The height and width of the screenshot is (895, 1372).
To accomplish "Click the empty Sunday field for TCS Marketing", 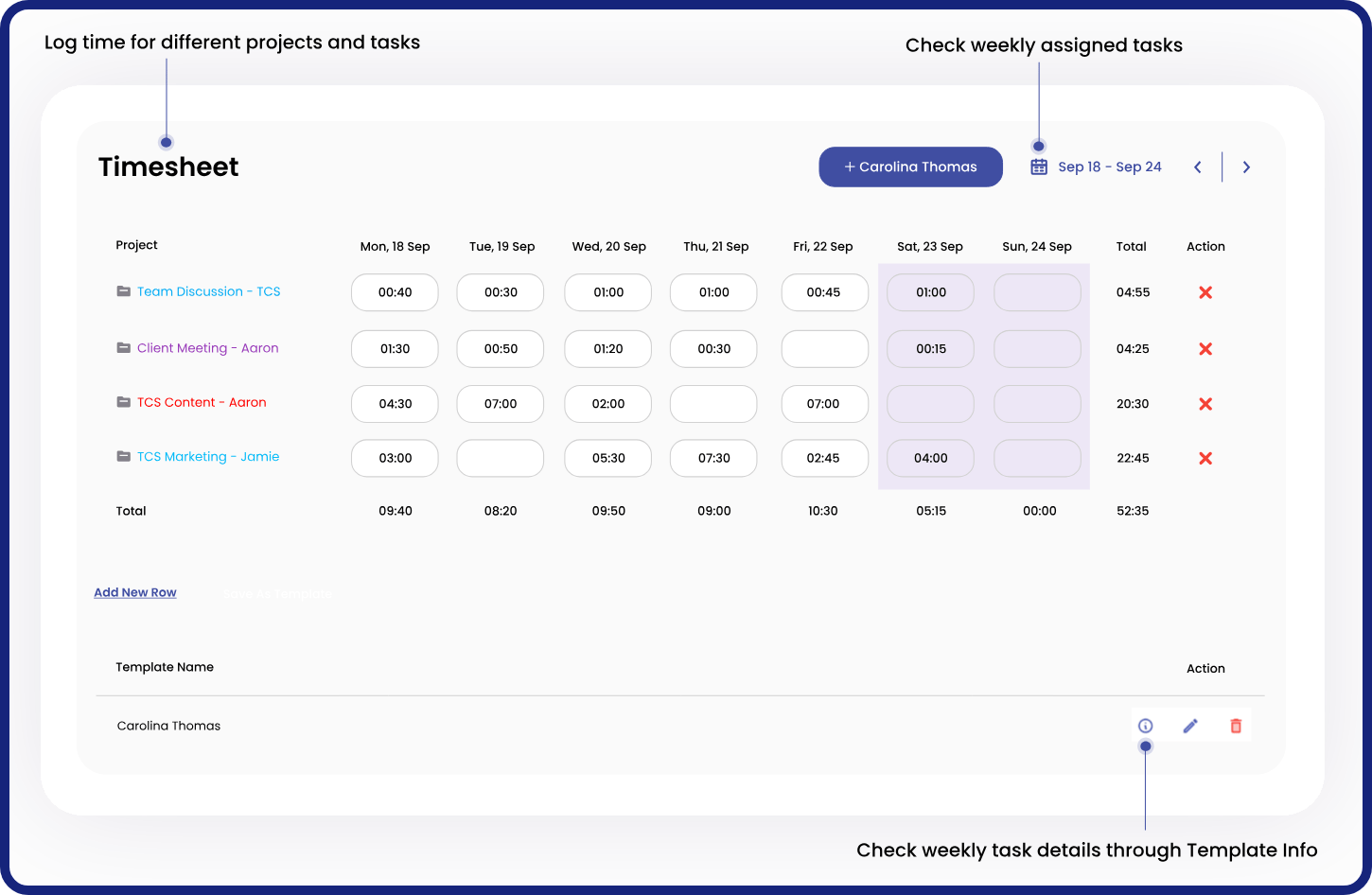I will click(1037, 459).
